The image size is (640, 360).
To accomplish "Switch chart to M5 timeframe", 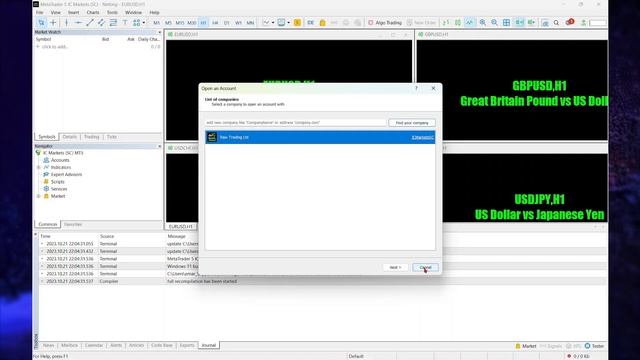I will point(168,23).
